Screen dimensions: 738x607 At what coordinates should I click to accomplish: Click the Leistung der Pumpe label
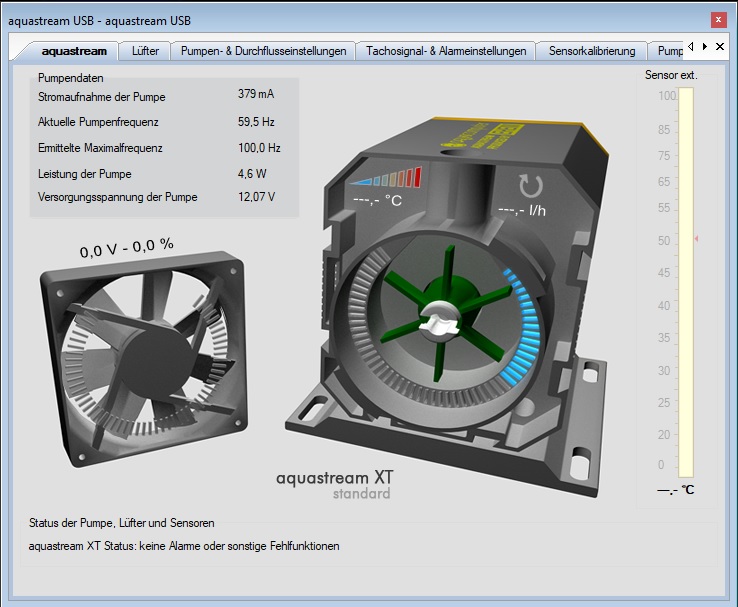(85, 174)
